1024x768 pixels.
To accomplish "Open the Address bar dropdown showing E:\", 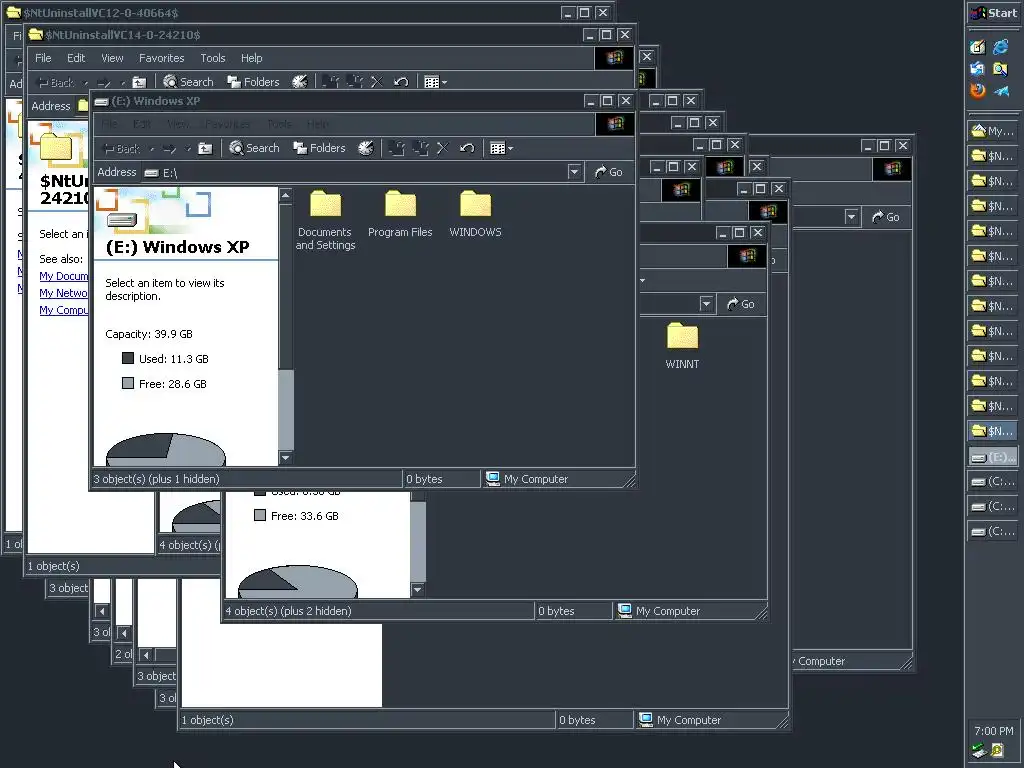I will tap(574, 172).
